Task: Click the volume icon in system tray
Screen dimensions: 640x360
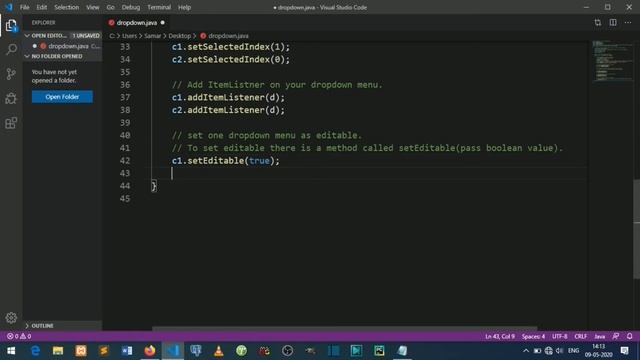Action: [560, 351]
